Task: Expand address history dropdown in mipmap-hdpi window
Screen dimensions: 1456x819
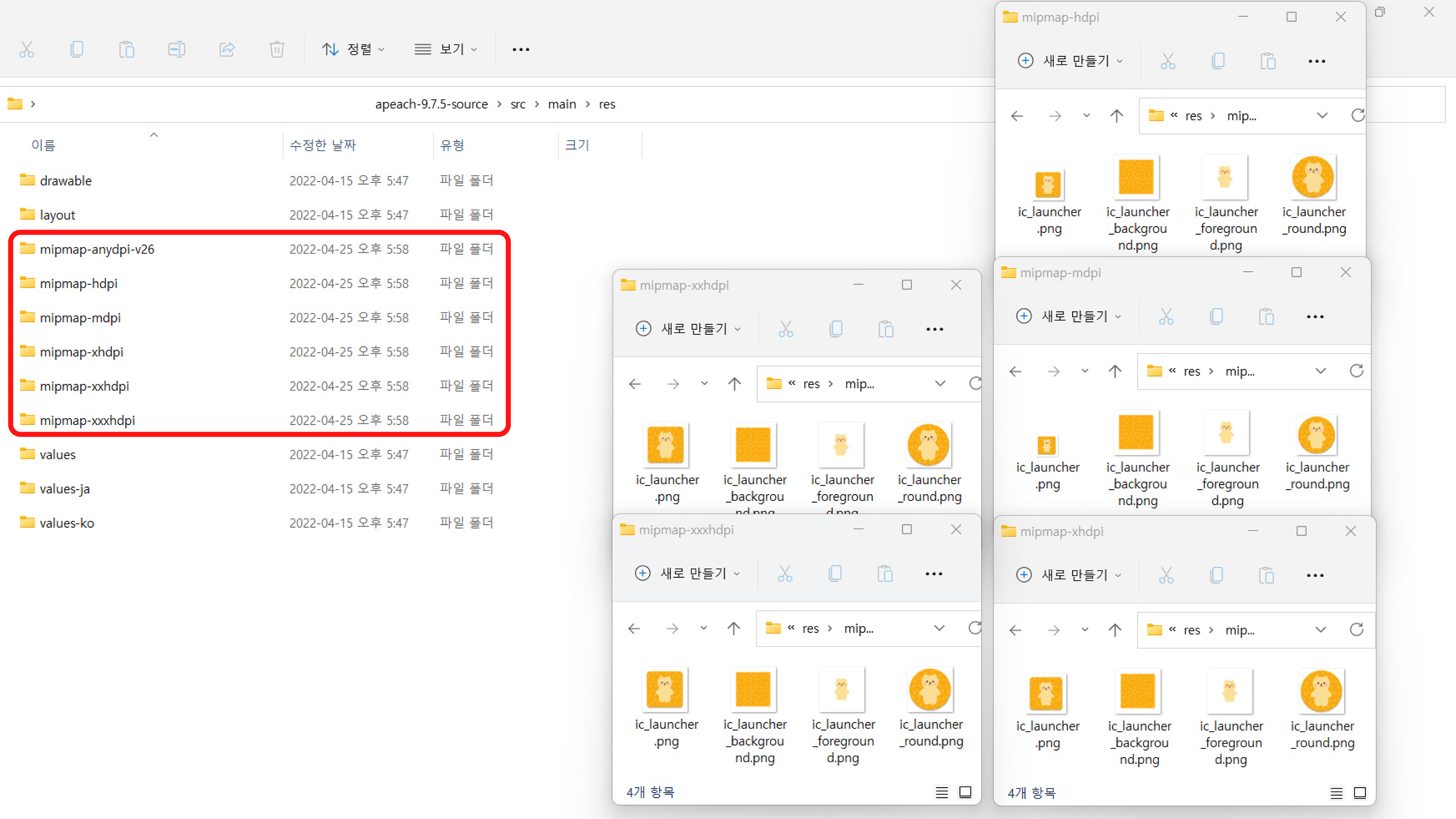Action: [x=1322, y=116]
